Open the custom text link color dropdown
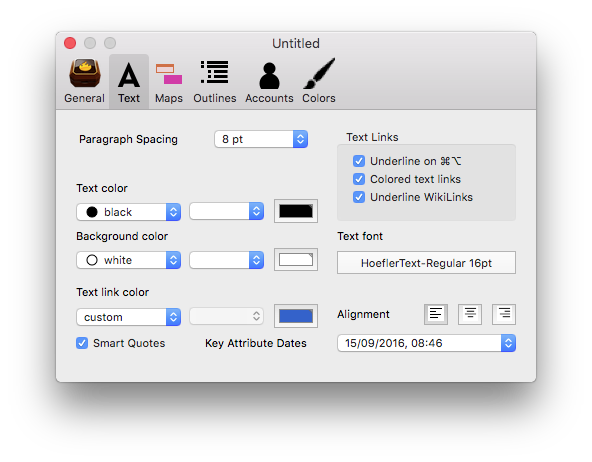Image resolution: width=592 pixels, height=462 pixels. click(129, 317)
